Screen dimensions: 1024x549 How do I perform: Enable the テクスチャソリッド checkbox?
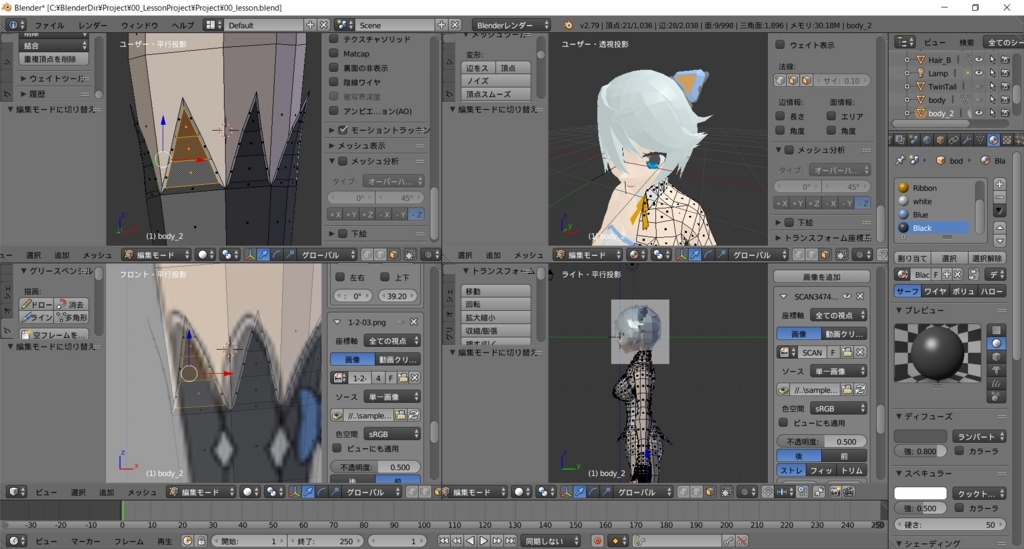click(334, 39)
